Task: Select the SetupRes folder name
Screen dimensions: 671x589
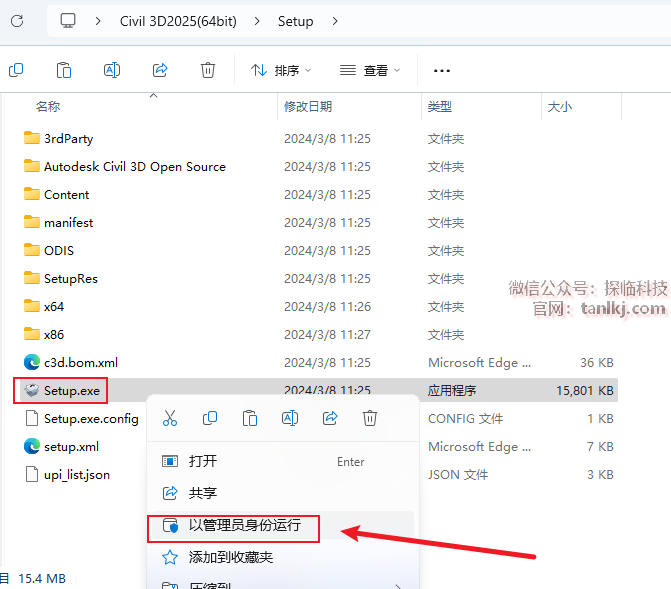Action: click(71, 279)
